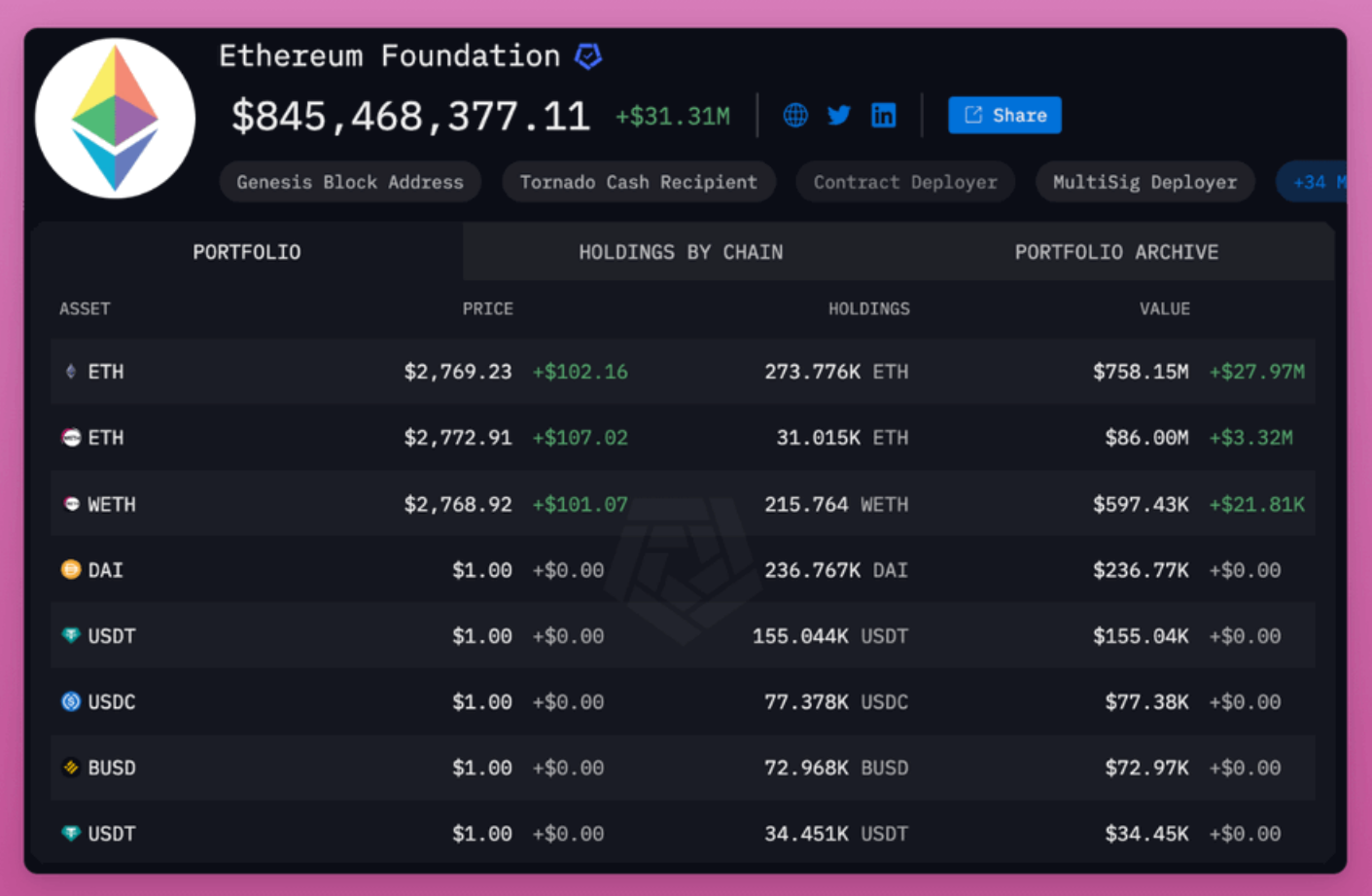Click holdings 77.378K USDC

(x=836, y=701)
